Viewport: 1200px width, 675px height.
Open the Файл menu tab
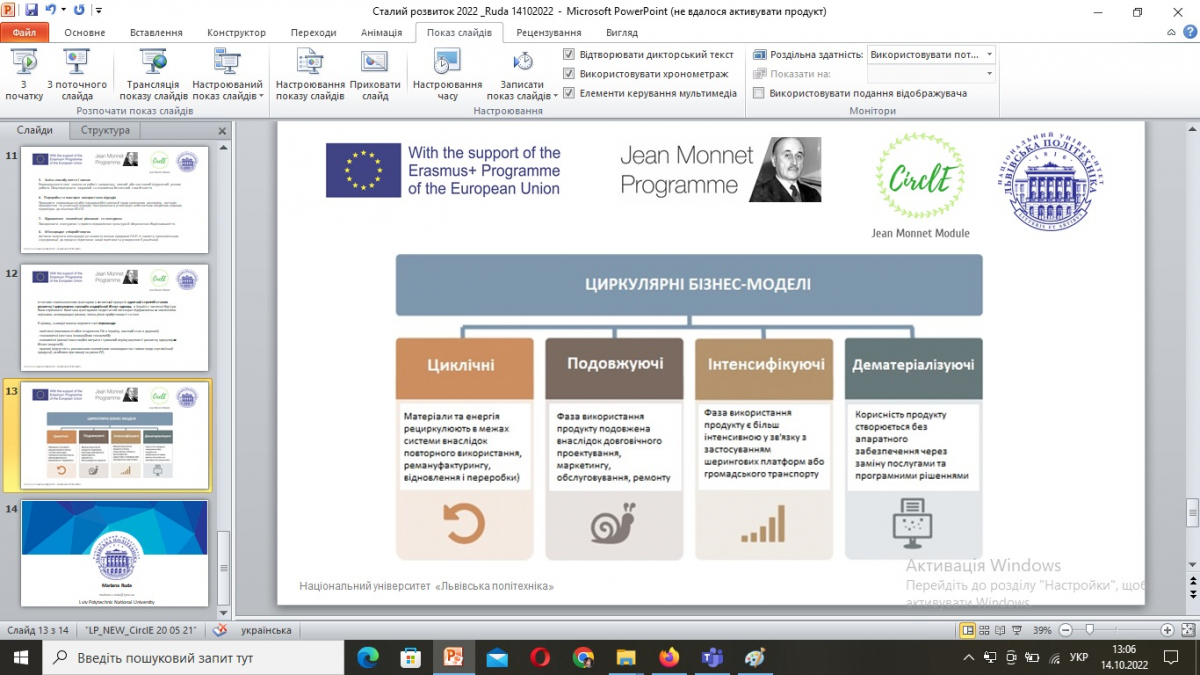pos(25,32)
